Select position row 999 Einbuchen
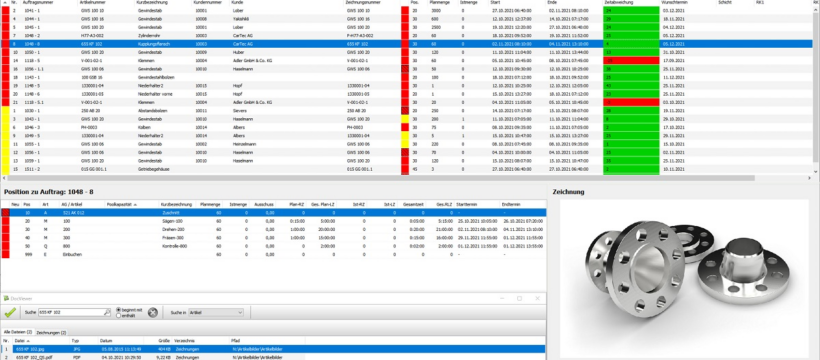Viewport: 820px width, 360px height. (x=273, y=255)
